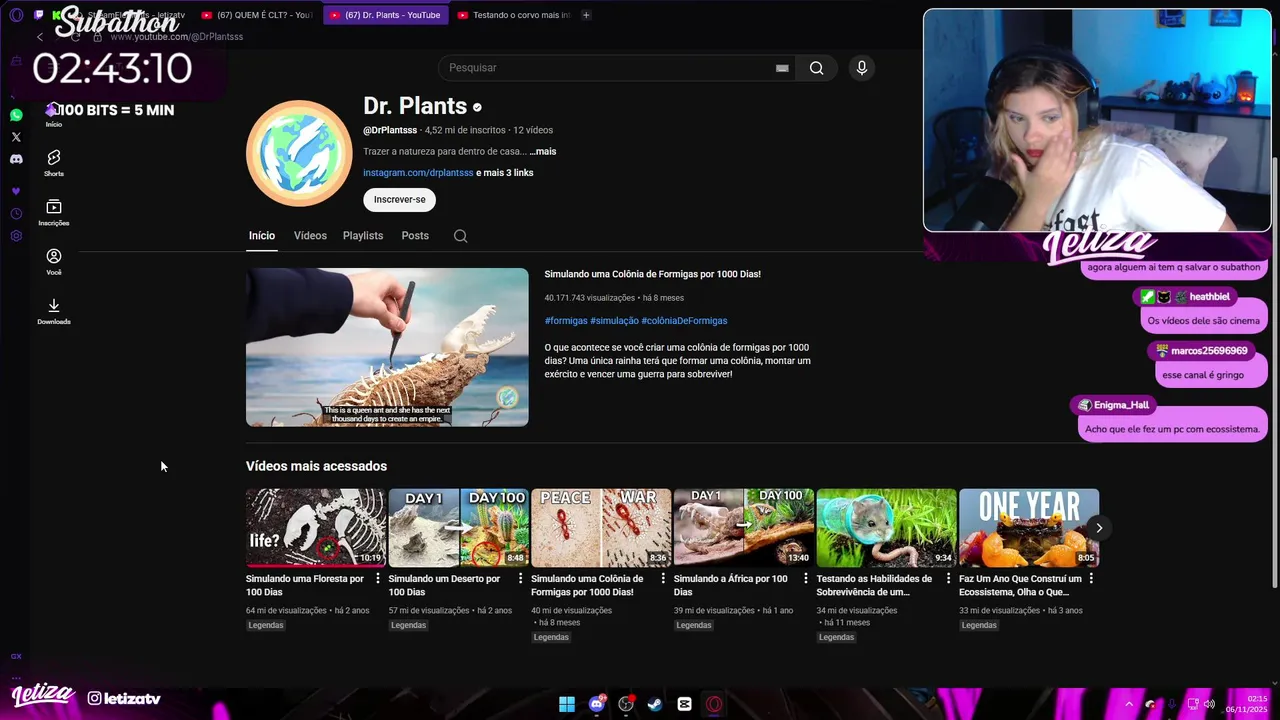Start voice search with the microphone icon

click(x=862, y=68)
